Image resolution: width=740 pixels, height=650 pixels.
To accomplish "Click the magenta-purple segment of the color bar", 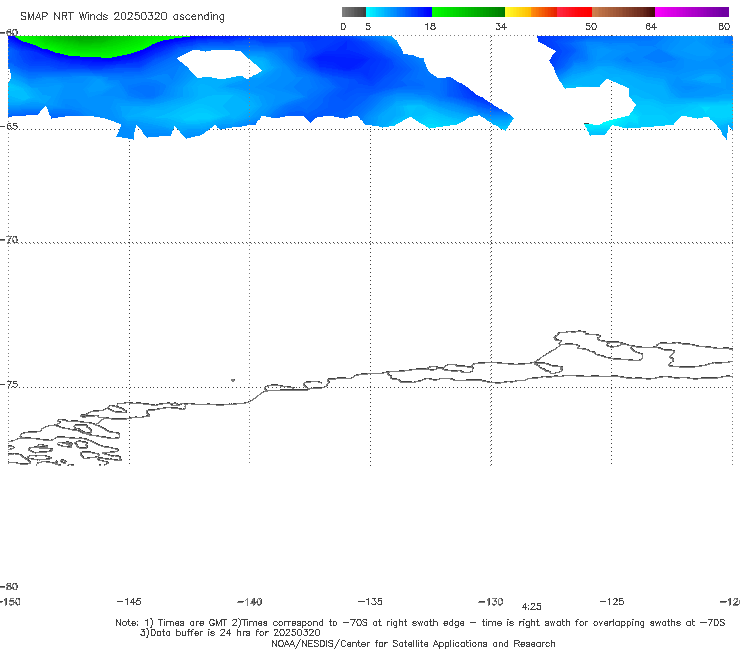I will point(692,12).
